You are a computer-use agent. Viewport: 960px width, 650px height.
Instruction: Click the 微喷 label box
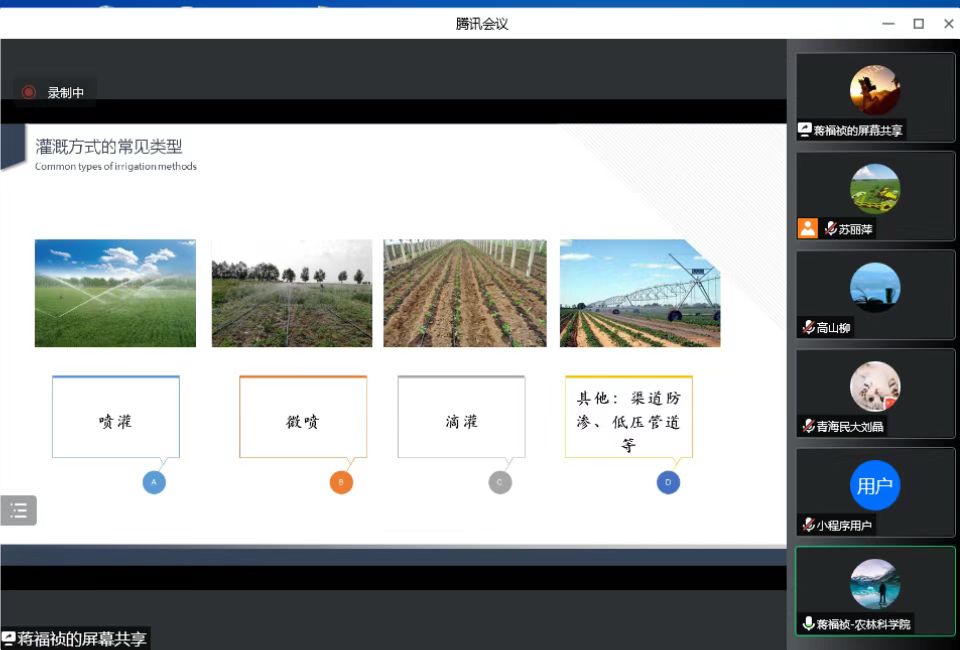pyautogui.click(x=303, y=417)
